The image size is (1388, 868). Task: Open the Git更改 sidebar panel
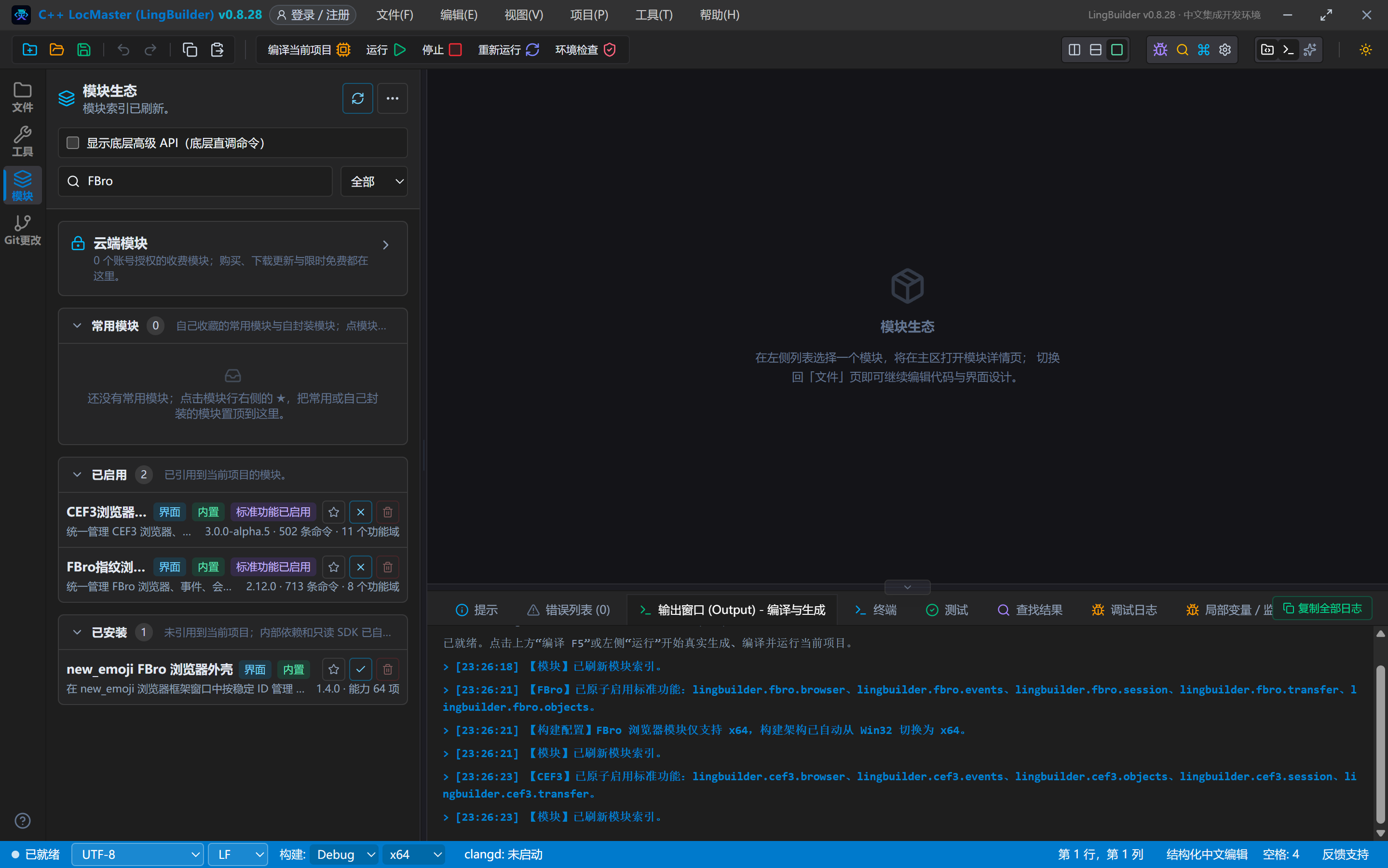pyautogui.click(x=22, y=230)
